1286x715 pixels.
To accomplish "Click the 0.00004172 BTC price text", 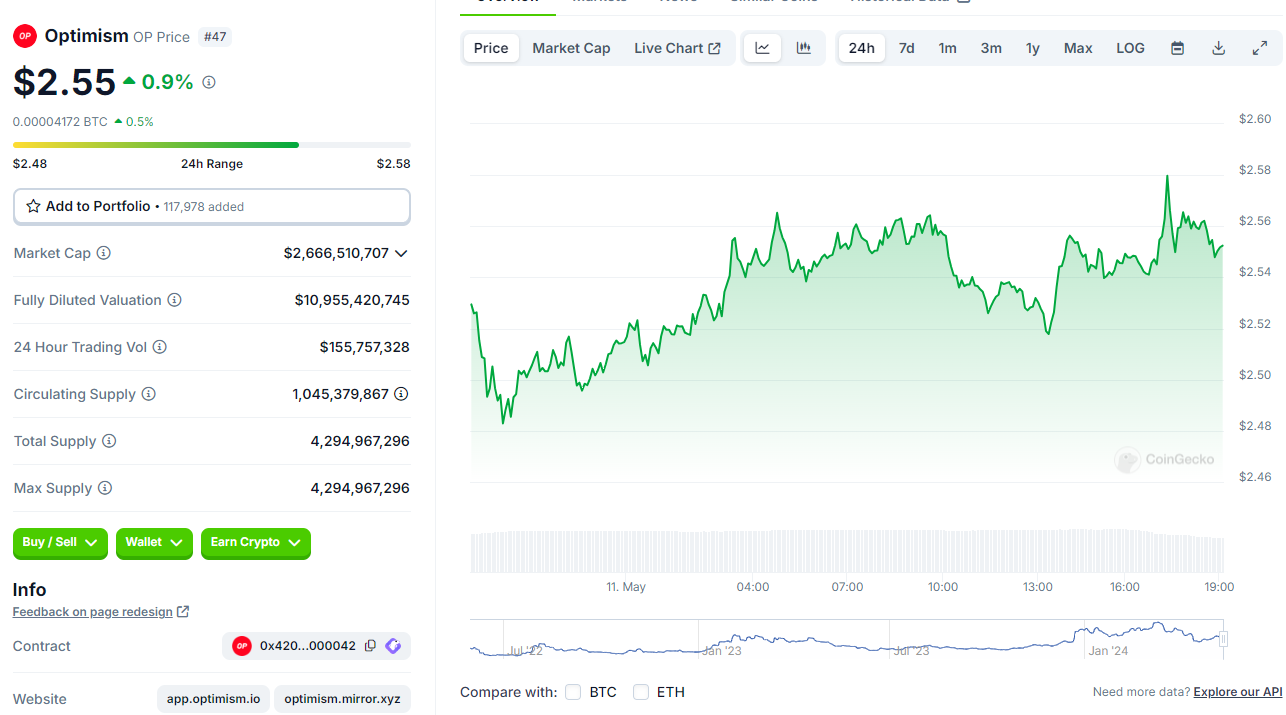I will click(x=60, y=122).
